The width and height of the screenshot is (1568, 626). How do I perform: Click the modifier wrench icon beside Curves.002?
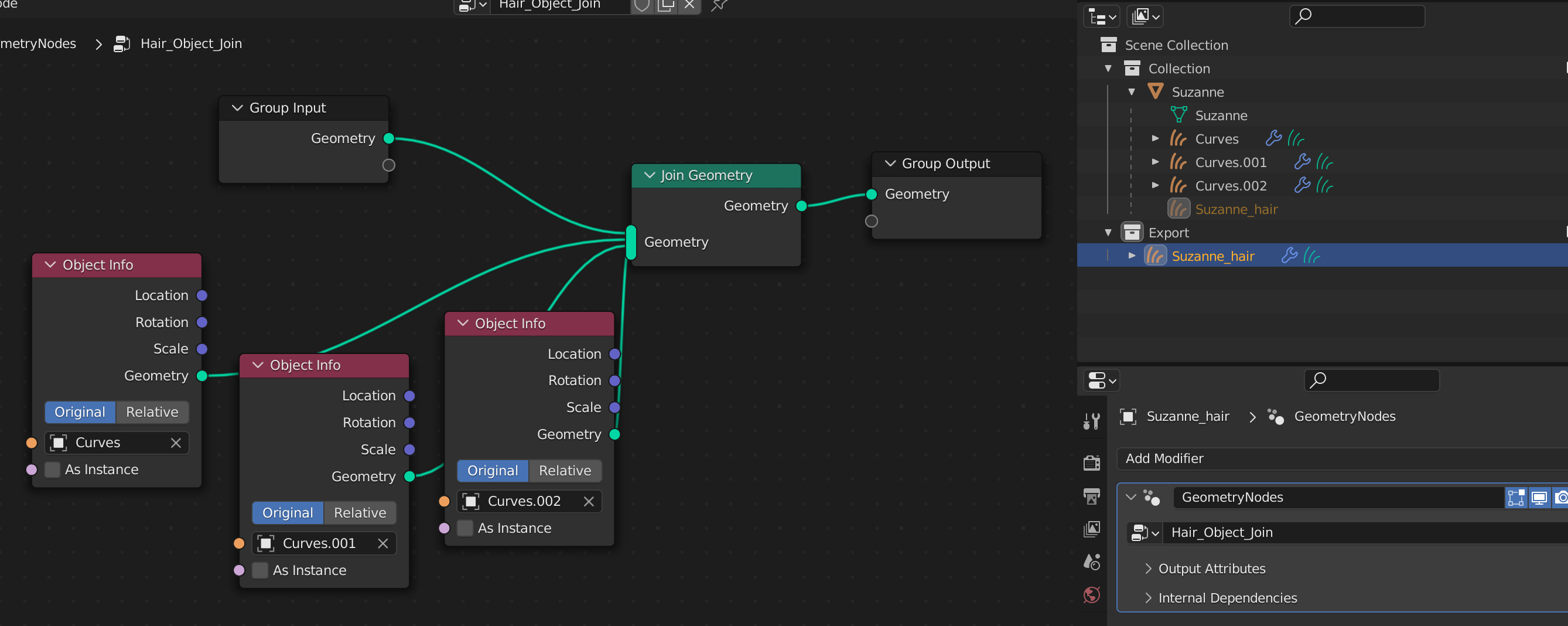pyautogui.click(x=1302, y=185)
